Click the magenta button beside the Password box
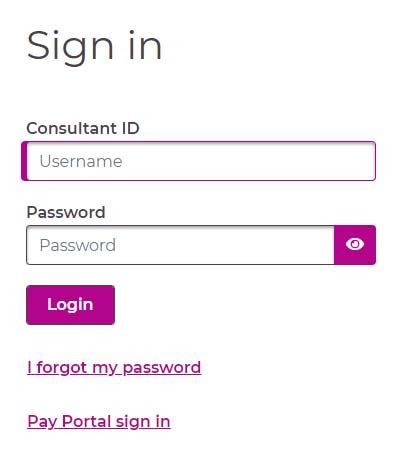This screenshot has width=402, height=454. click(355, 245)
